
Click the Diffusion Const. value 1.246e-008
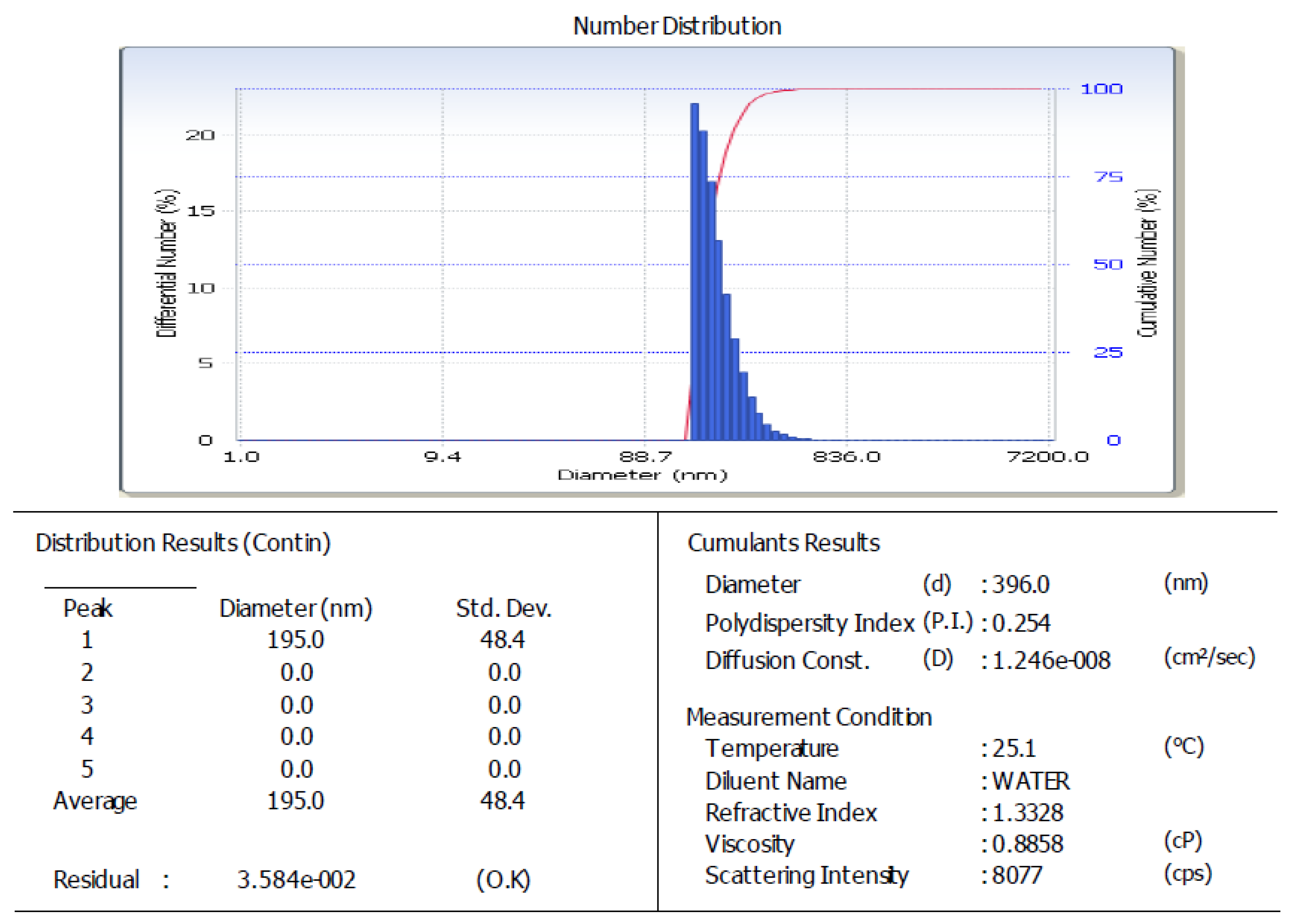pos(1051,661)
